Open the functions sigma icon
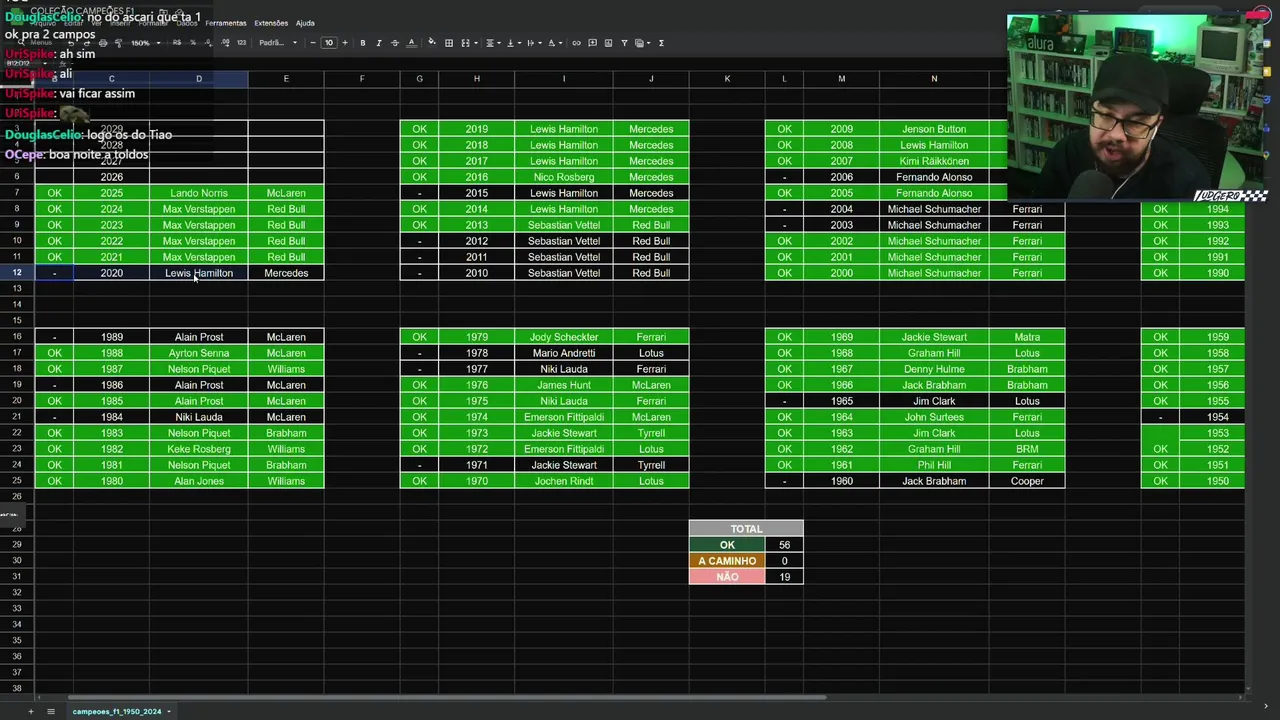Viewport: 1280px width, 720px height. pyautogui.click(x=662, y=43)
